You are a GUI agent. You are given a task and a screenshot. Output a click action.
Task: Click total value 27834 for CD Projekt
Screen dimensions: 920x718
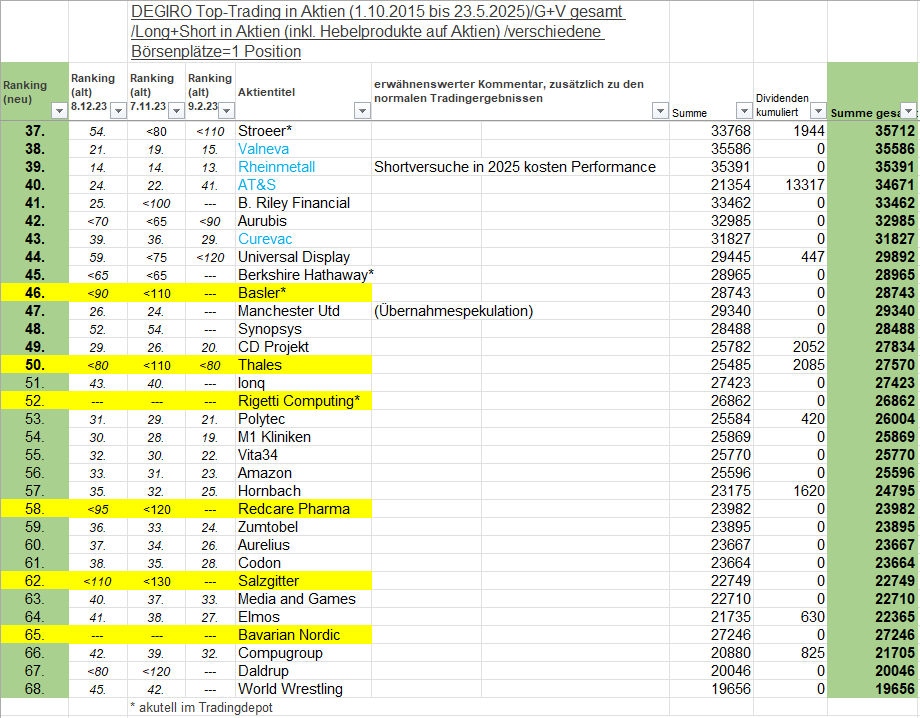click(x=895, y=347)
